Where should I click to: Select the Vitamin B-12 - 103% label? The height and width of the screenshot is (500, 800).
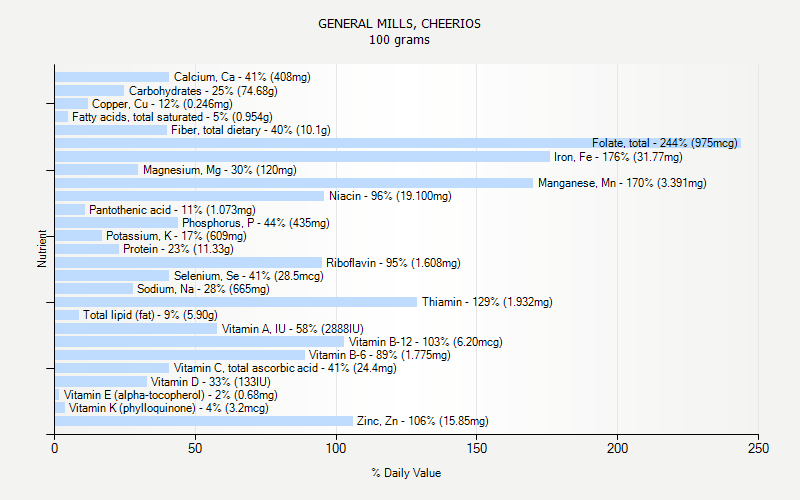(x=426, y=342)
